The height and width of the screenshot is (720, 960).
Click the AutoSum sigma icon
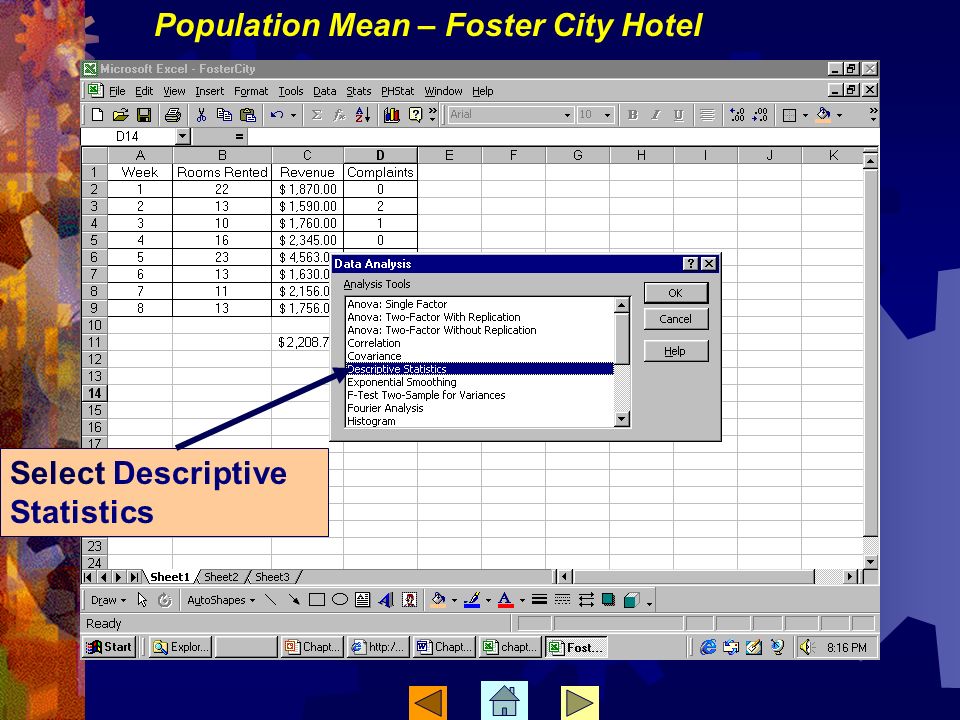point(317,114)
